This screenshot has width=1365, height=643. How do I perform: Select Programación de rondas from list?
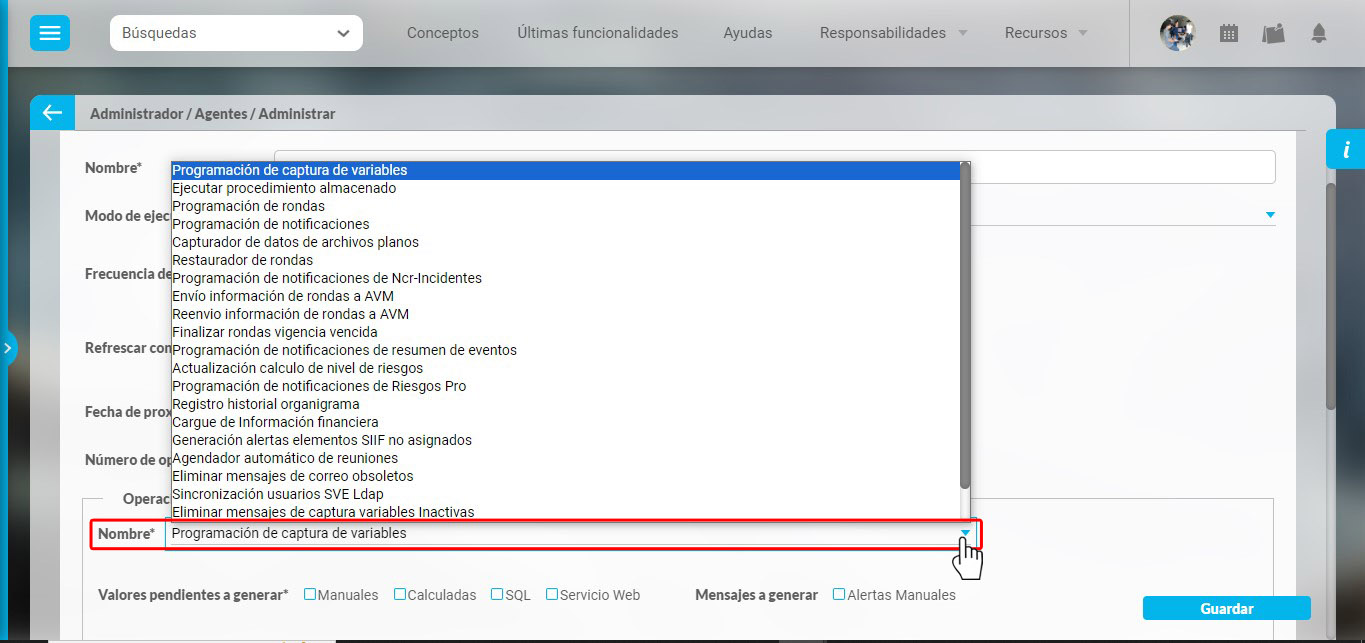pos(248,206)
